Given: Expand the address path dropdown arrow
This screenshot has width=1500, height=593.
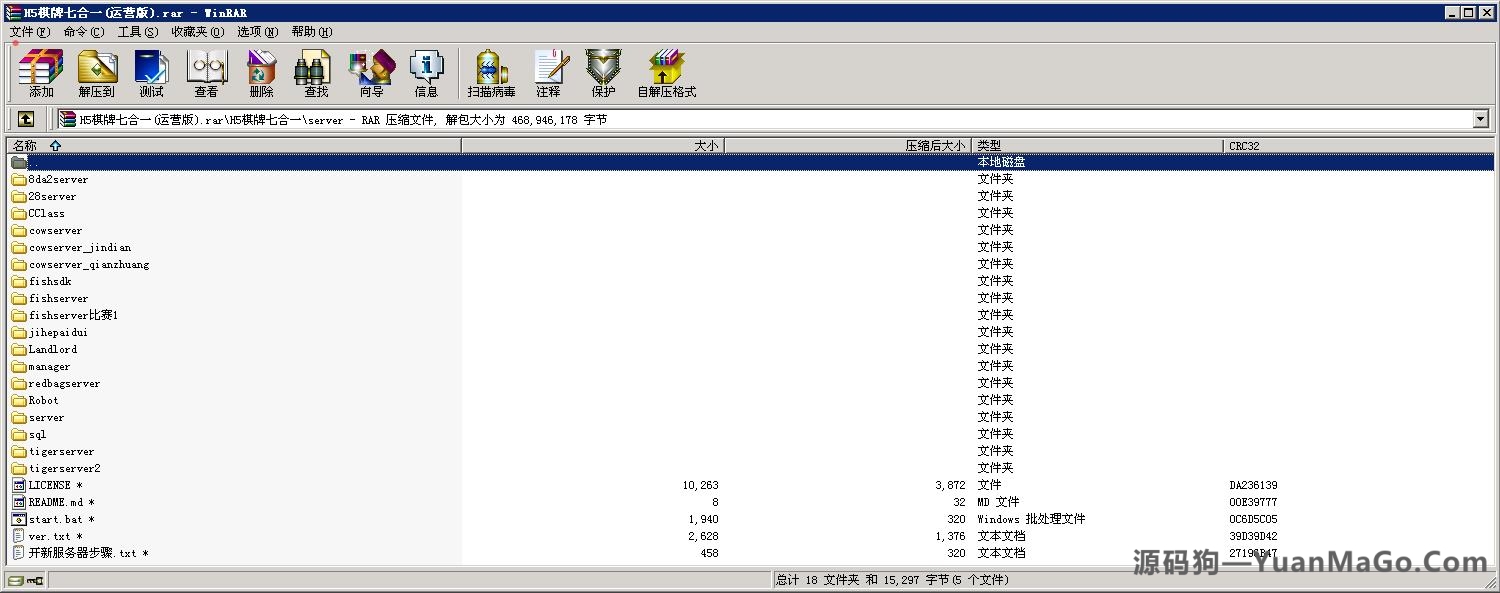Looking at the screenshot, I should tap(1481, 119).
